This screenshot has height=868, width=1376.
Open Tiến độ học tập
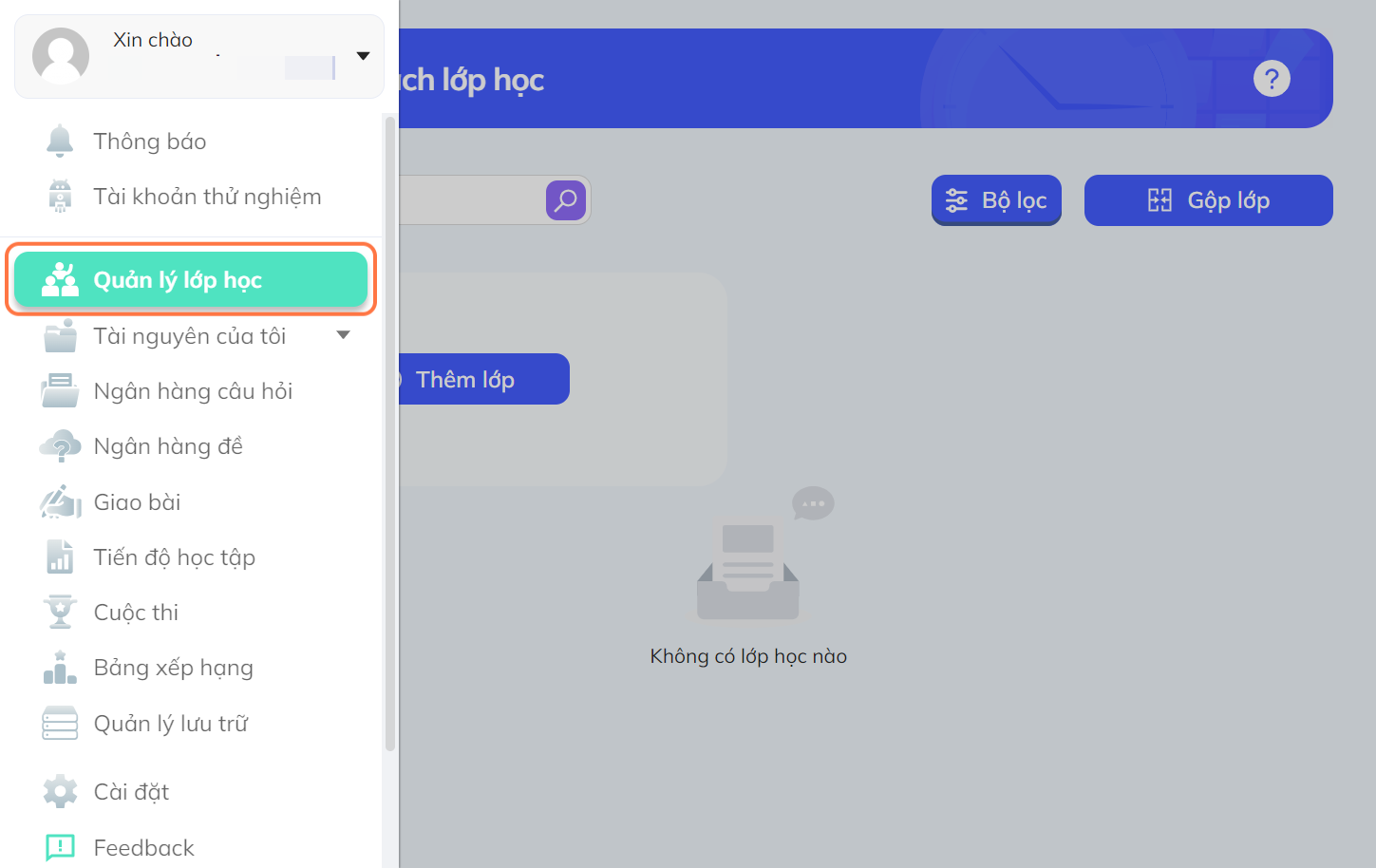tap(175, 557)
